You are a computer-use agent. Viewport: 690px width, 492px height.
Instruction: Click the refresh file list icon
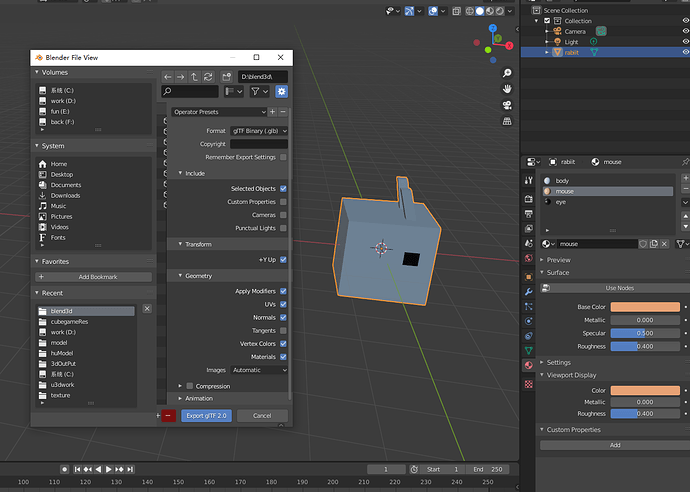[207, 76]
